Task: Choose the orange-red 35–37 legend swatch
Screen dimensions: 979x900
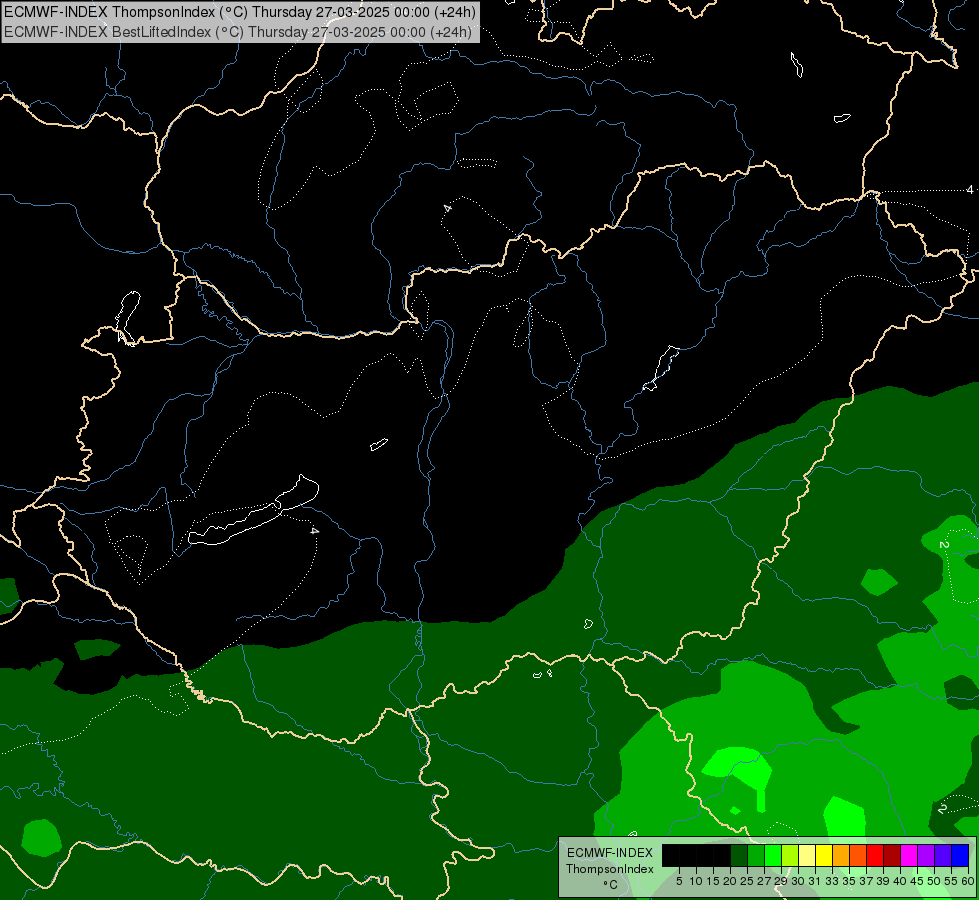Action: click(858, 855)
